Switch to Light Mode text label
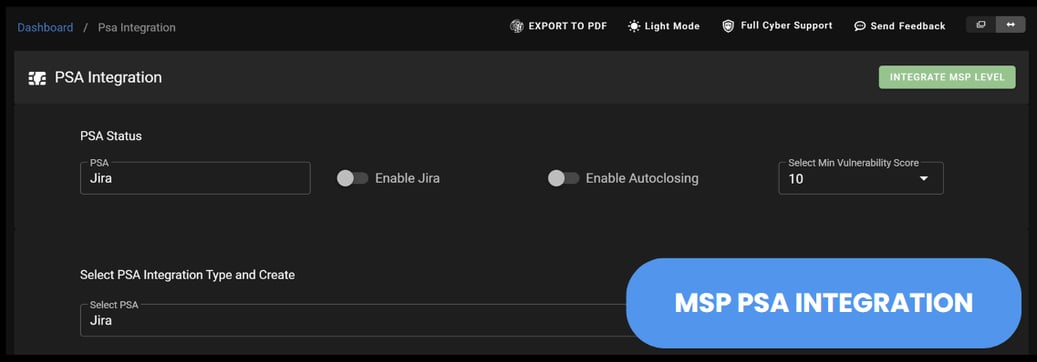Image resolution: width=1037 pixels, height=362 pixels. 672,26
